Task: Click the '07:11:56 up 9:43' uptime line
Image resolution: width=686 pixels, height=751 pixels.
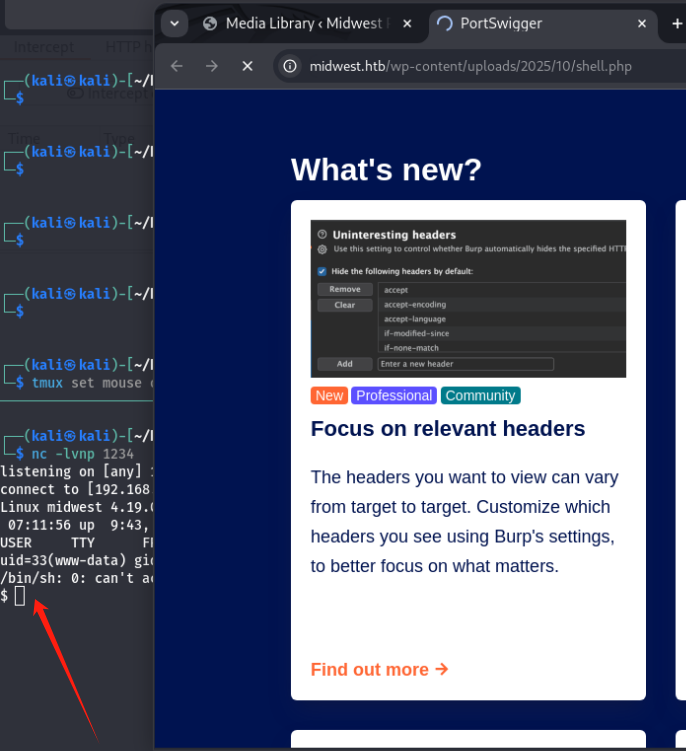Action: 78,525
